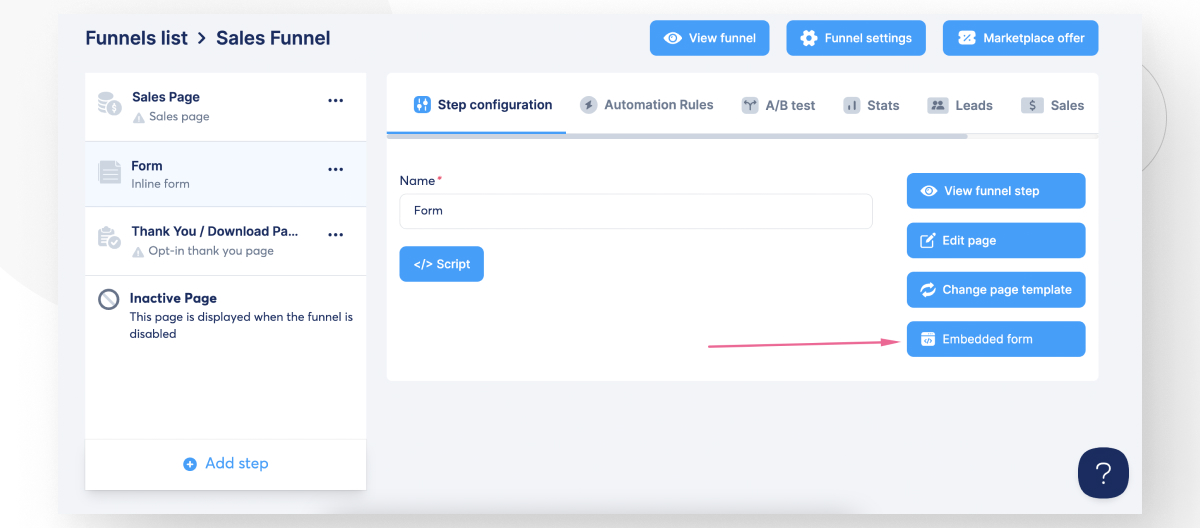Click the Form step document icon
The image size is (1200, 528).
click(x=109, y=172)
